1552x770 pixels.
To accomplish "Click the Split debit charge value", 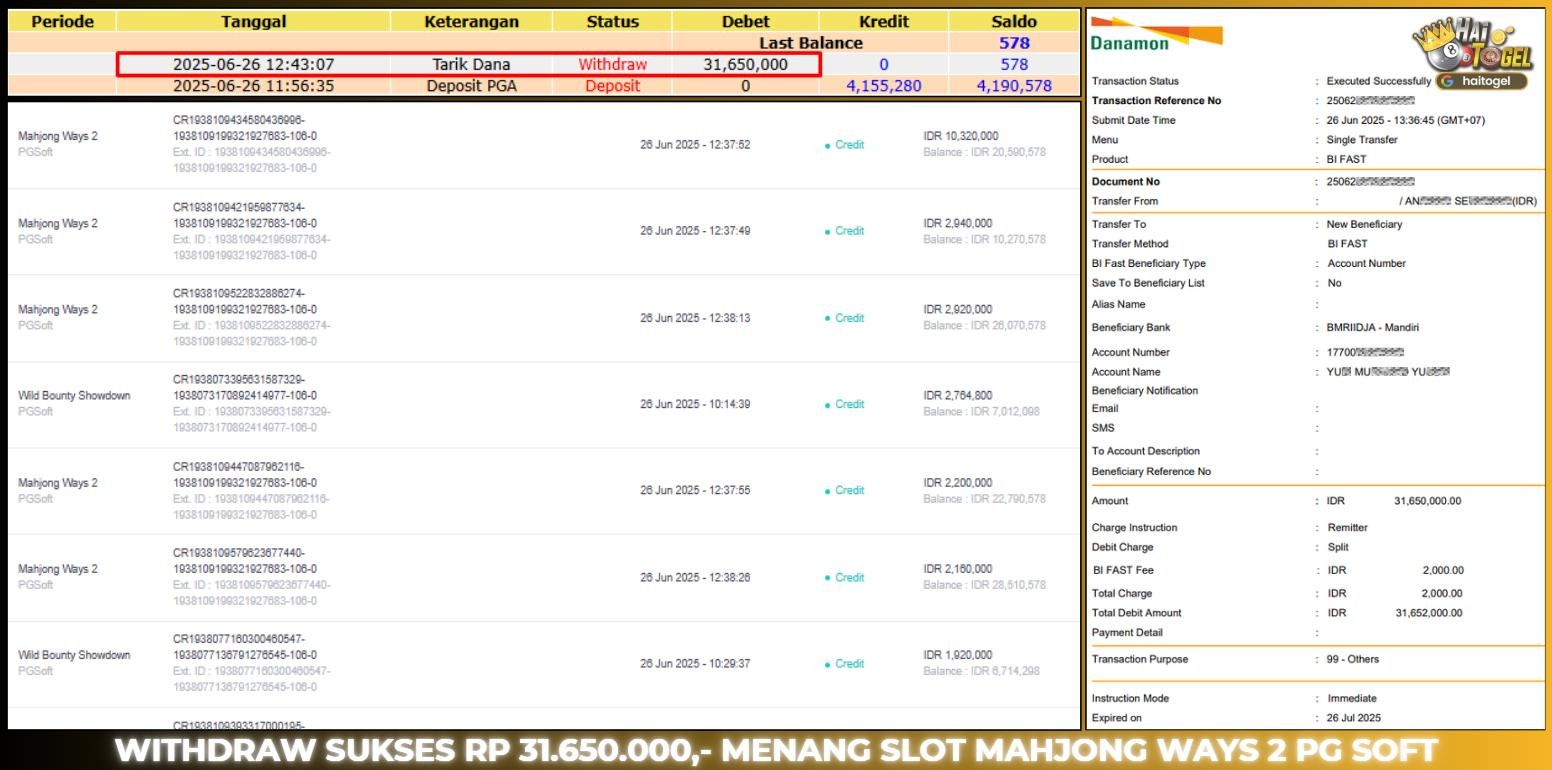I will (1338, 547).
